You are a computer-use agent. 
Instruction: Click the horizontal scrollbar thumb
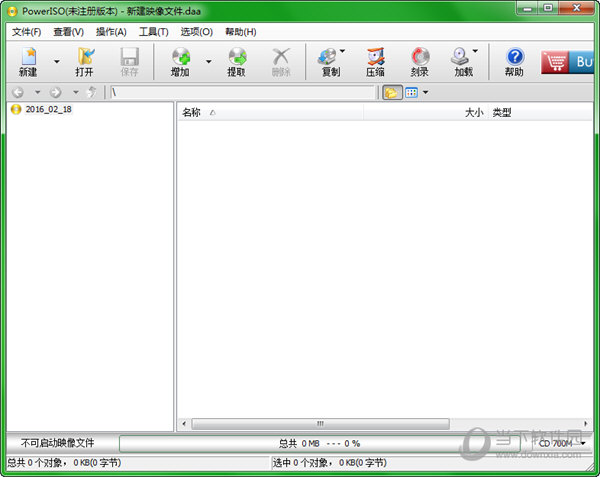[x=320, y=423]
